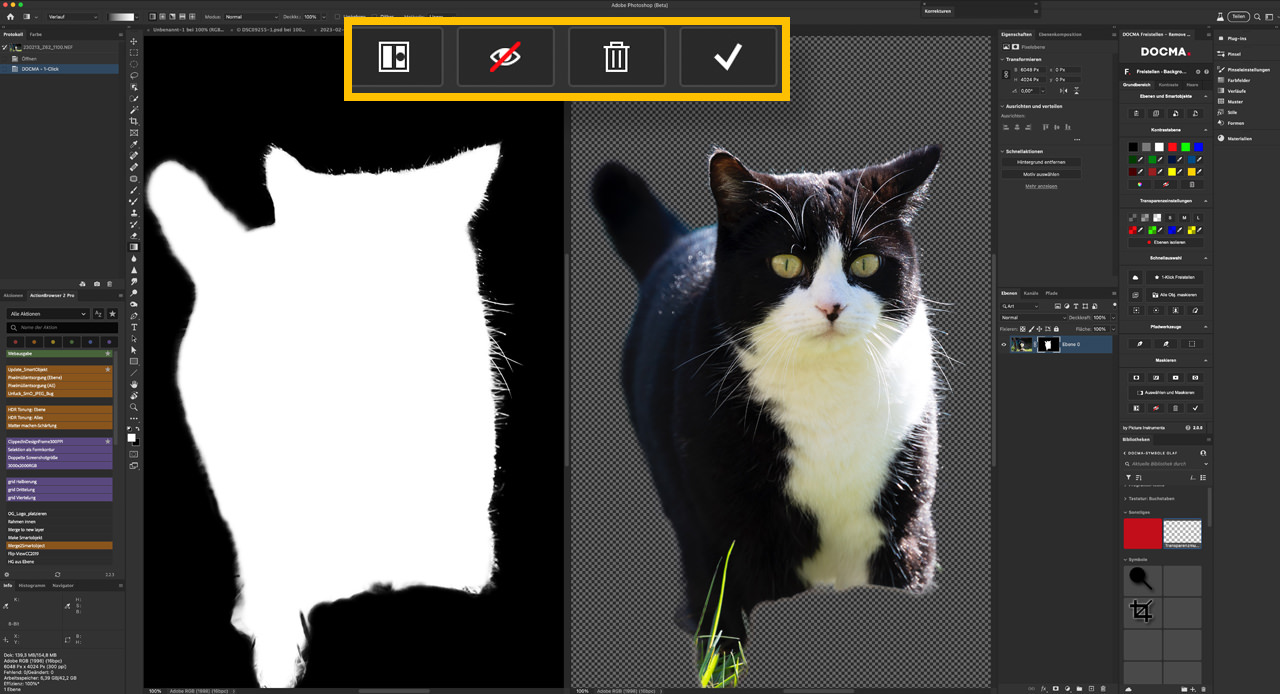Viewport: 1280px width, 694px height.
Task: Click the gear icon in the DOCMA panel header
Action: (x=1198, y=71)
